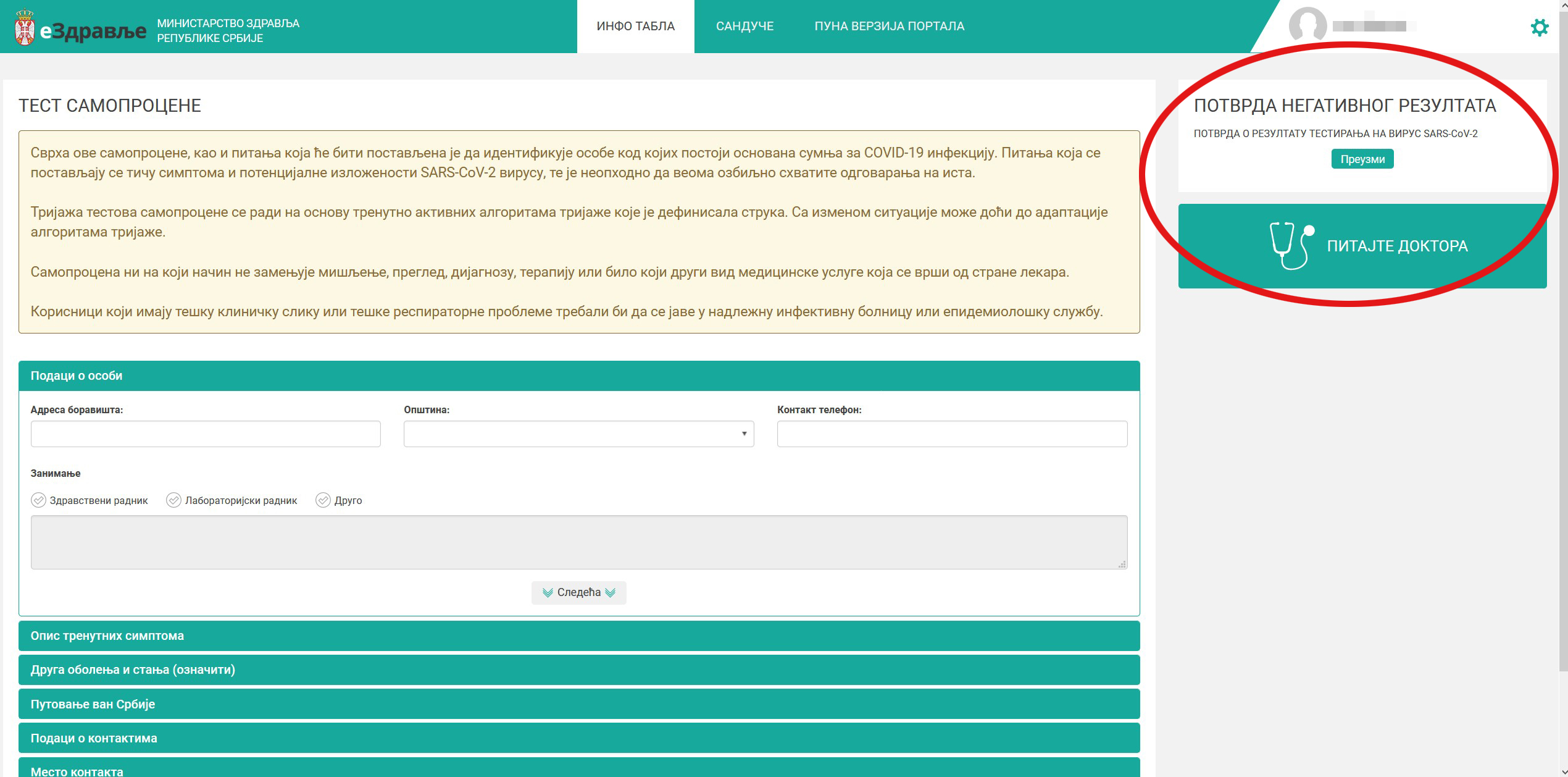The height and width of the screenshot is (777, 1568).
Task: Click the left chevron icon on Следећа
Action: [547, 593]
